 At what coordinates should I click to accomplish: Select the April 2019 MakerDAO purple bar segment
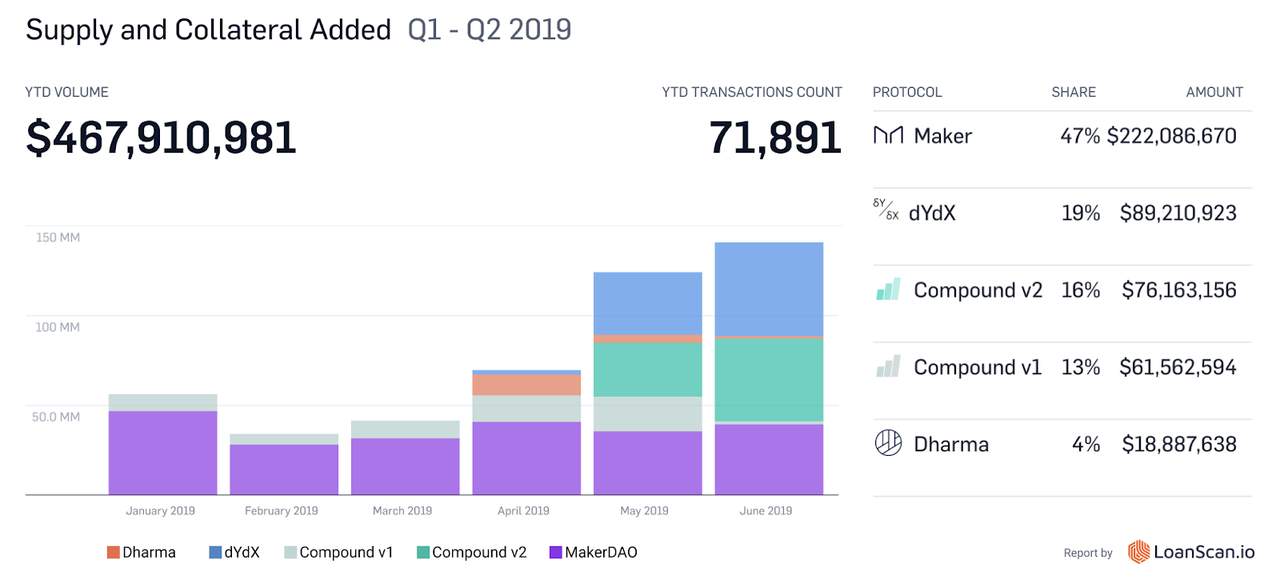(x=527, y=458)
